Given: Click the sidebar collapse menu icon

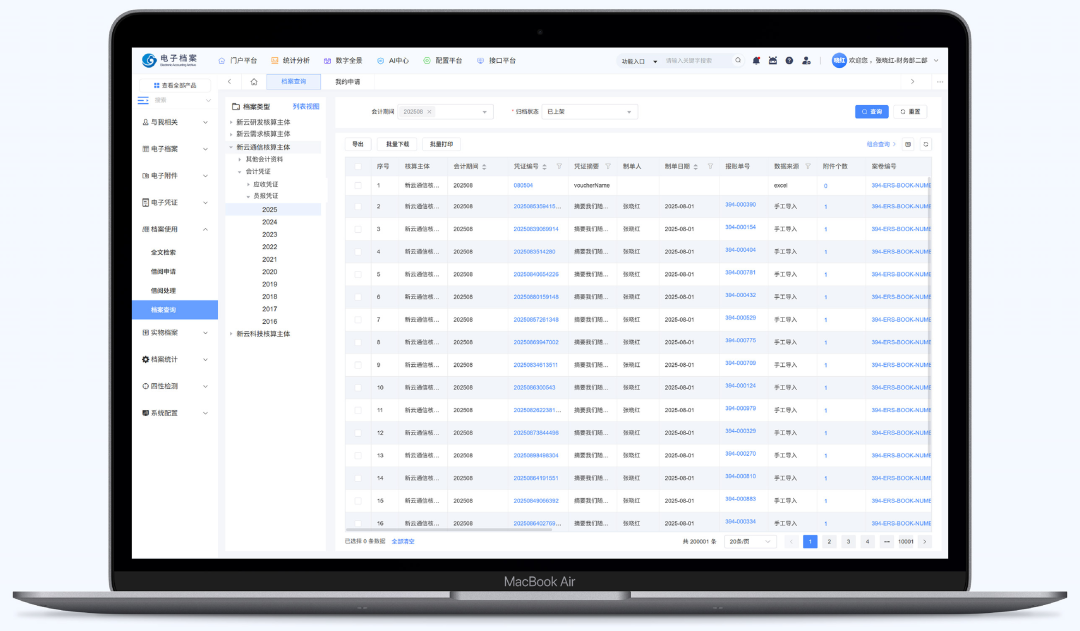Looking at the screenshot, I should point(143,100).
